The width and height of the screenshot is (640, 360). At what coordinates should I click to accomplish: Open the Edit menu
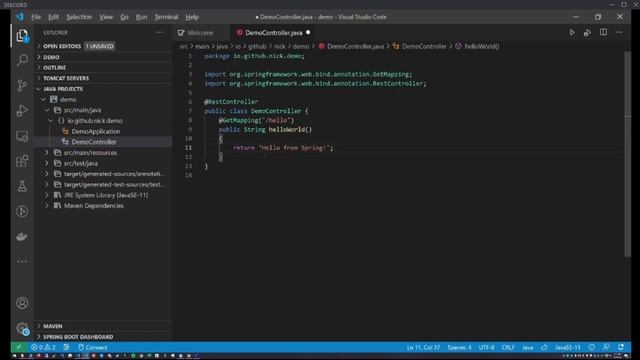point(53,17)
